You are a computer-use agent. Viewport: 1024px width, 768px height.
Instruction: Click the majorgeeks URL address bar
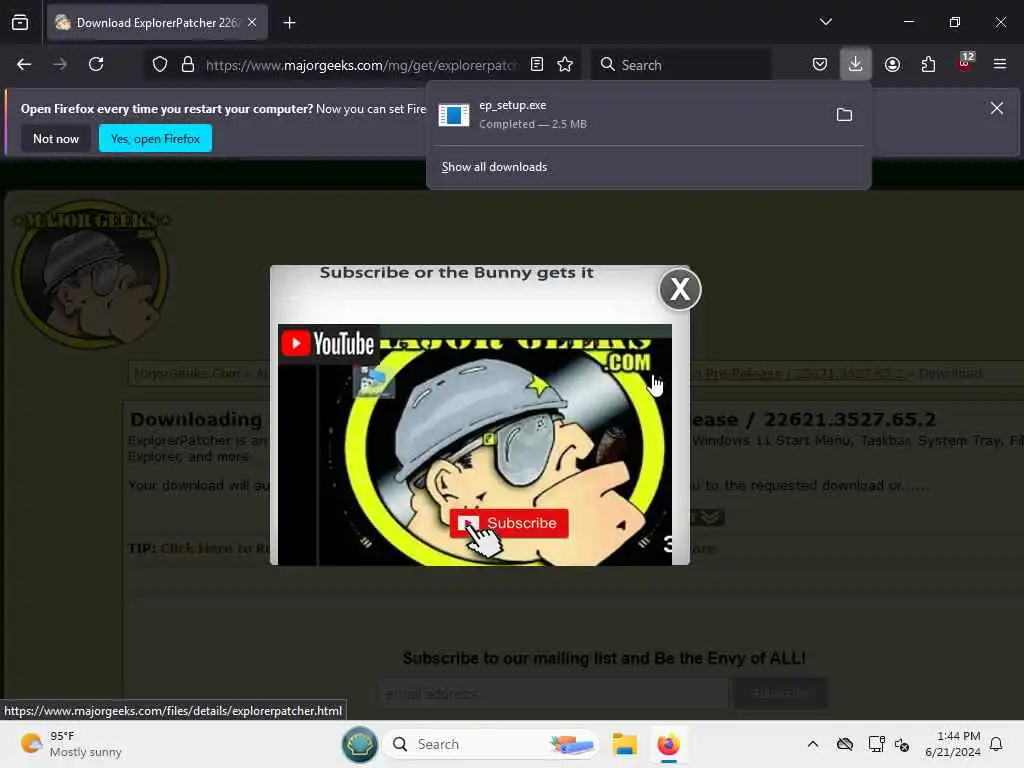(361, 65)
